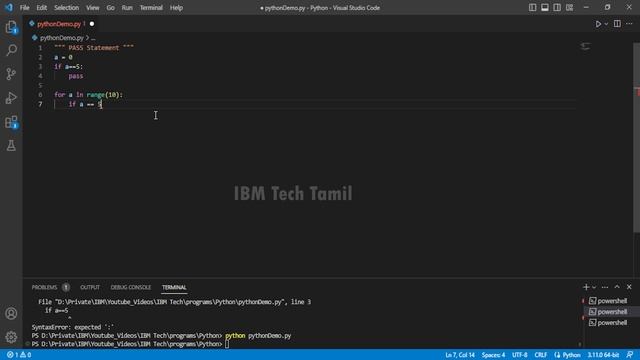
Task: Select the first powershell terminal
Action: tap(608, 301)
